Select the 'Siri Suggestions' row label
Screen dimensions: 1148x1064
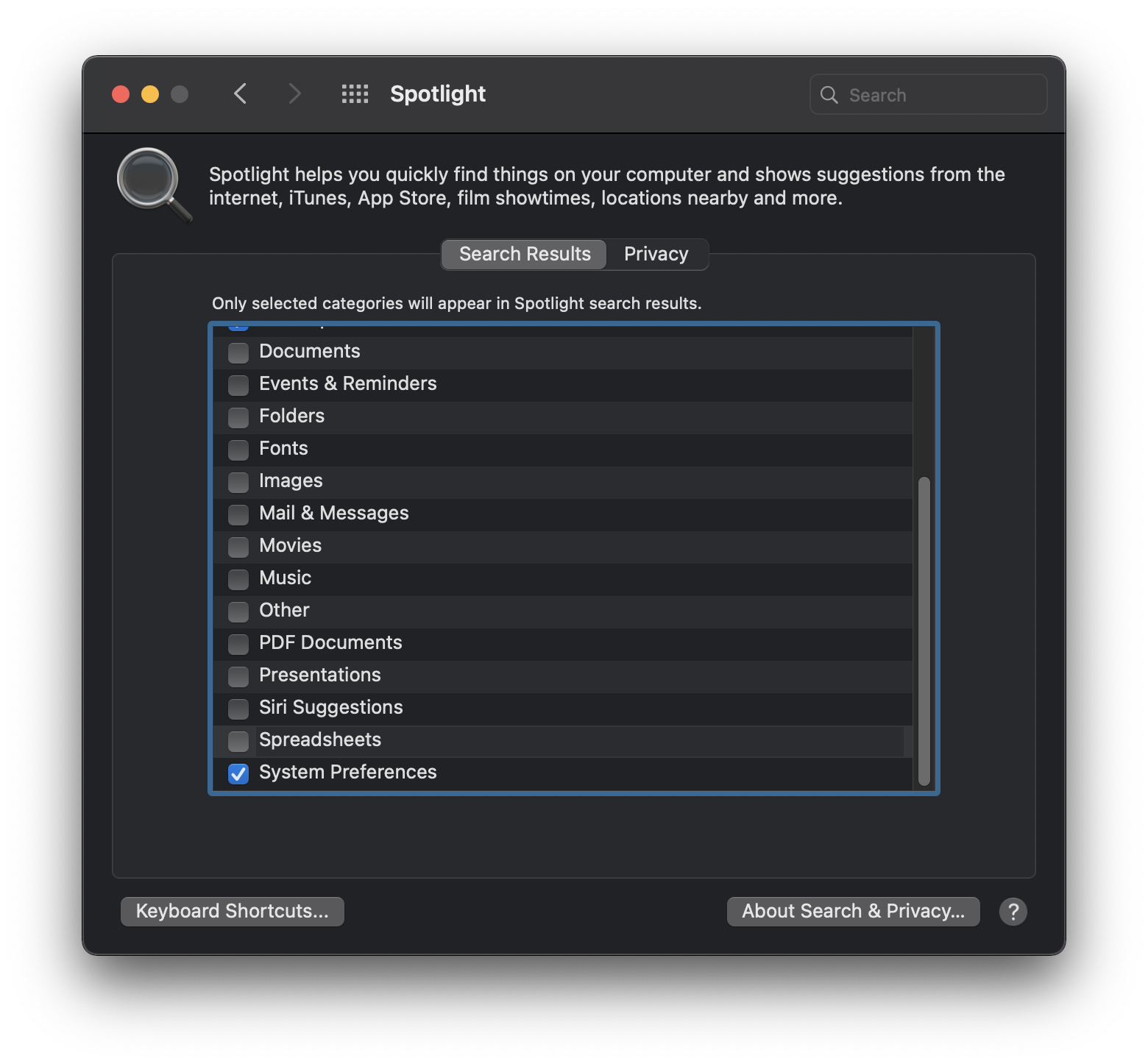tap(331, 708)
